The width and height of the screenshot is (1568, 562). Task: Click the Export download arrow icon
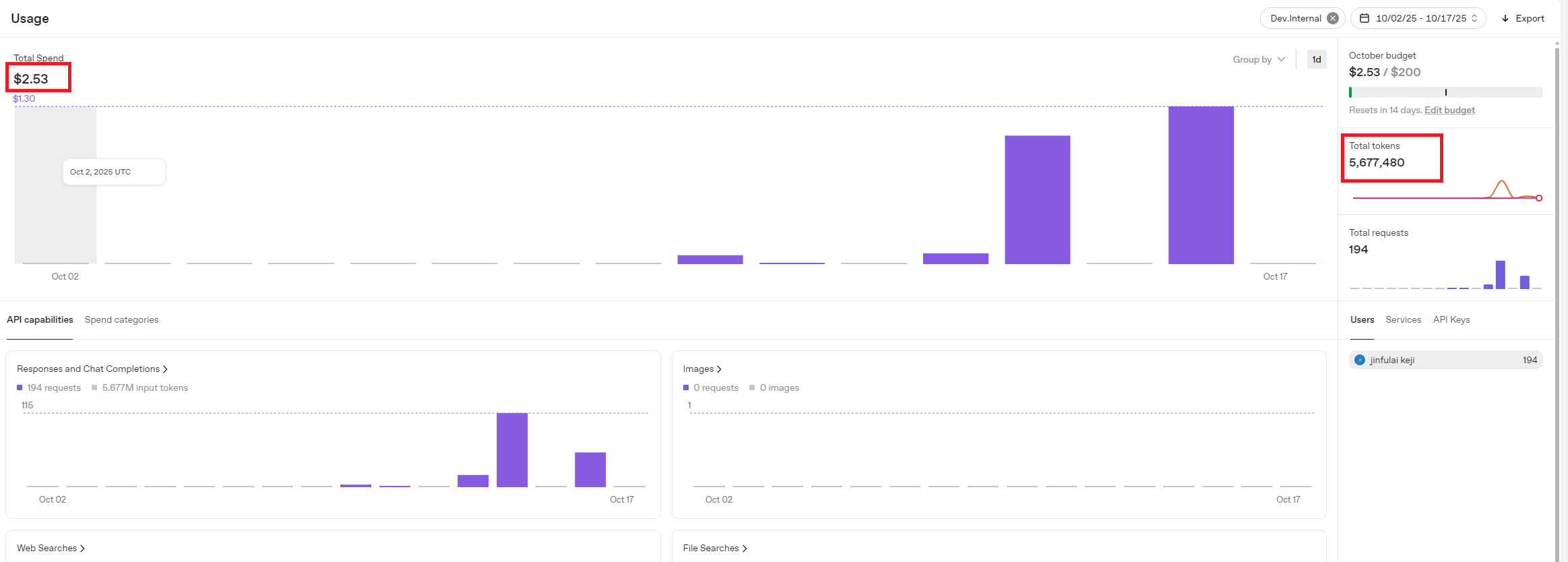[1505, 18]
